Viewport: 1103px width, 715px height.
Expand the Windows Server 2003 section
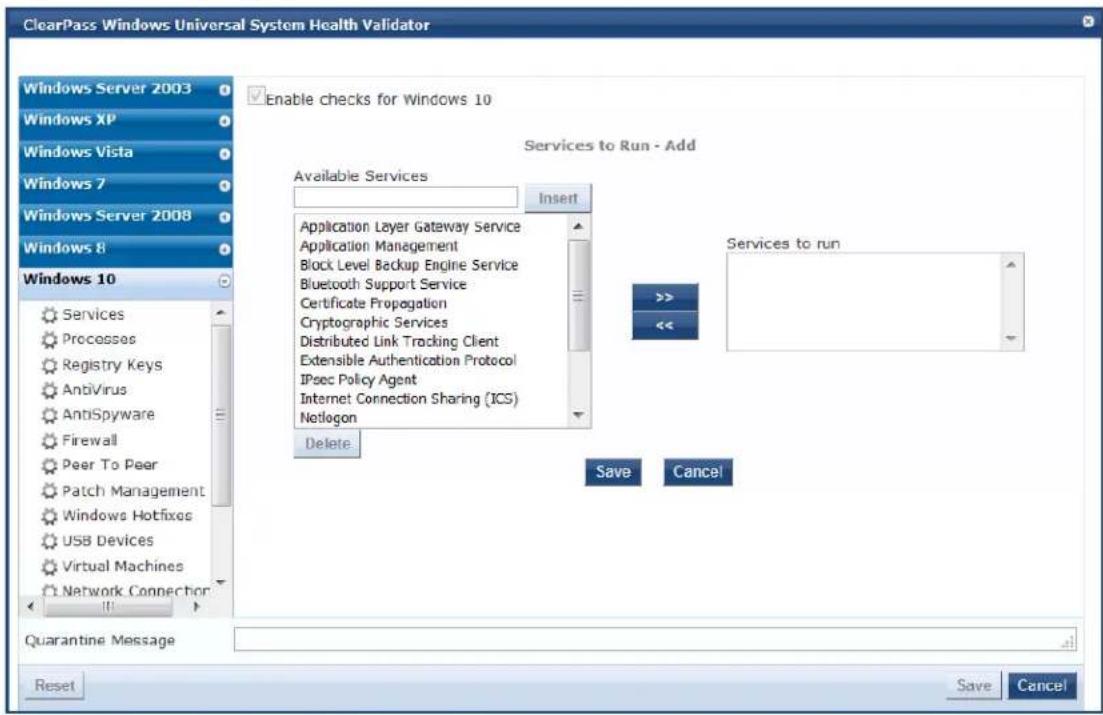[x=224, y=90]
